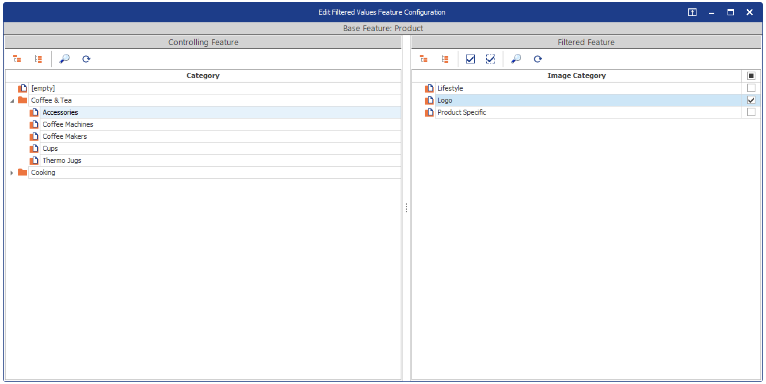Select the Lifestyle image category
Image resolution: width=766 pixels, height=384 pixels.
(589, 88)
